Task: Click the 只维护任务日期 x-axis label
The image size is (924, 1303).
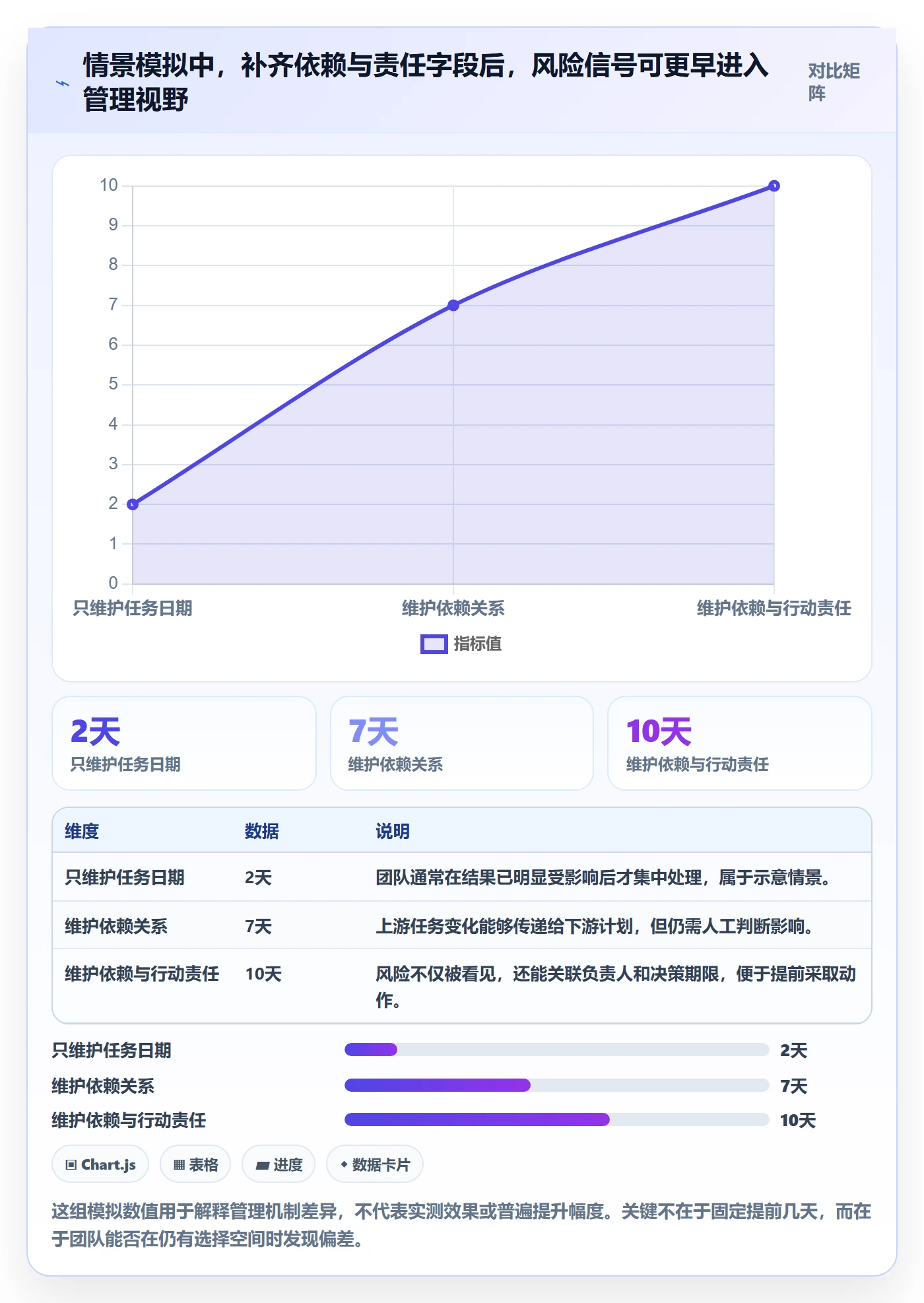Action: point(133,608)
